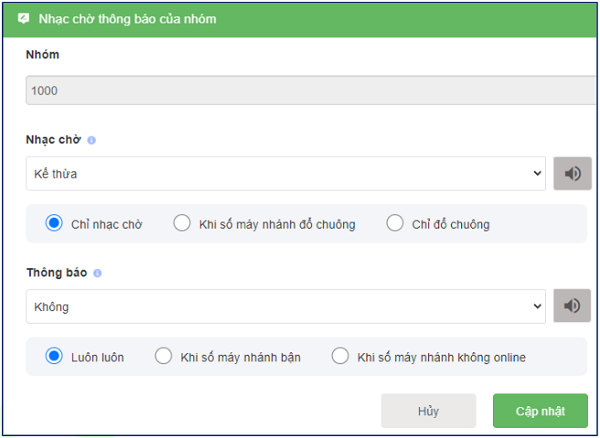Open the Thông báo Không dropdown
This screenshot has height=438, width=600.
point(286,306)
